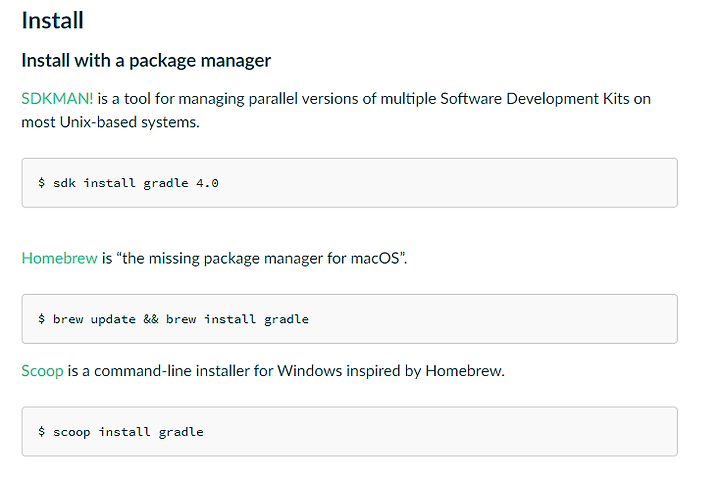Click the brew update command code block
Viewport: 720px width, 479px height.
click(x=349, y=319)
